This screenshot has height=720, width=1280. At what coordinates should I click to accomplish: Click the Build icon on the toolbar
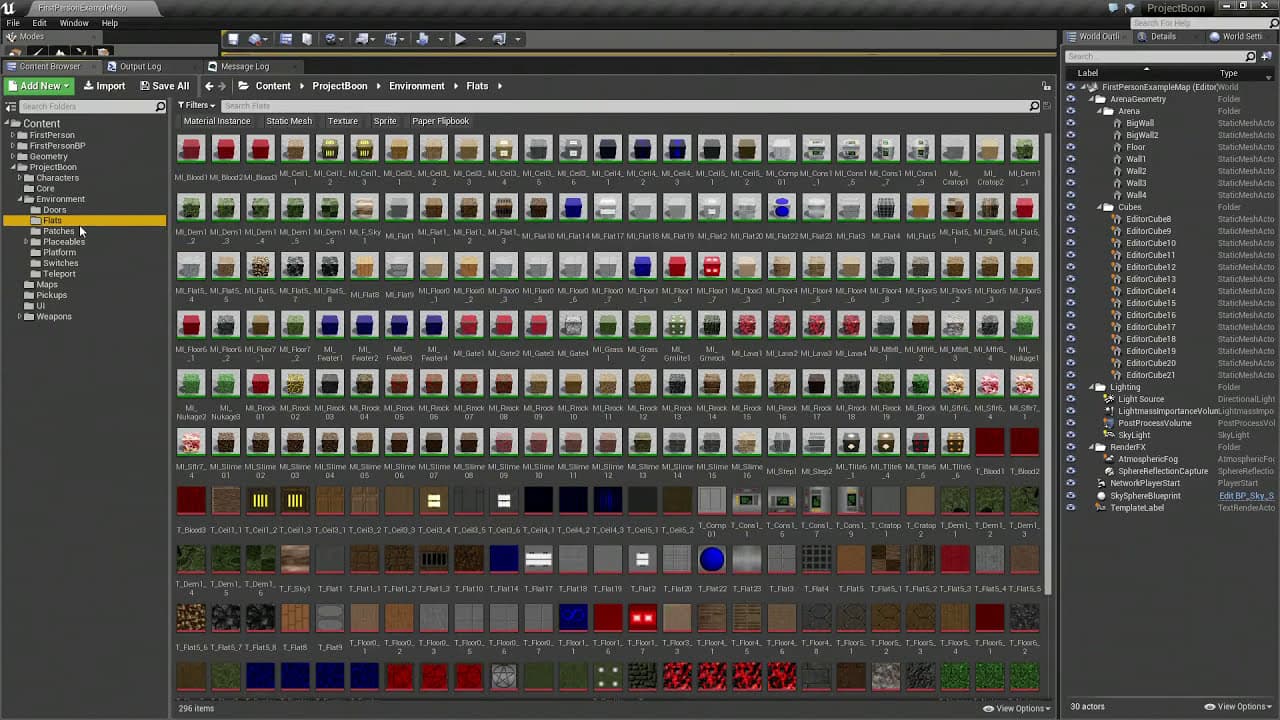point(423,38)
